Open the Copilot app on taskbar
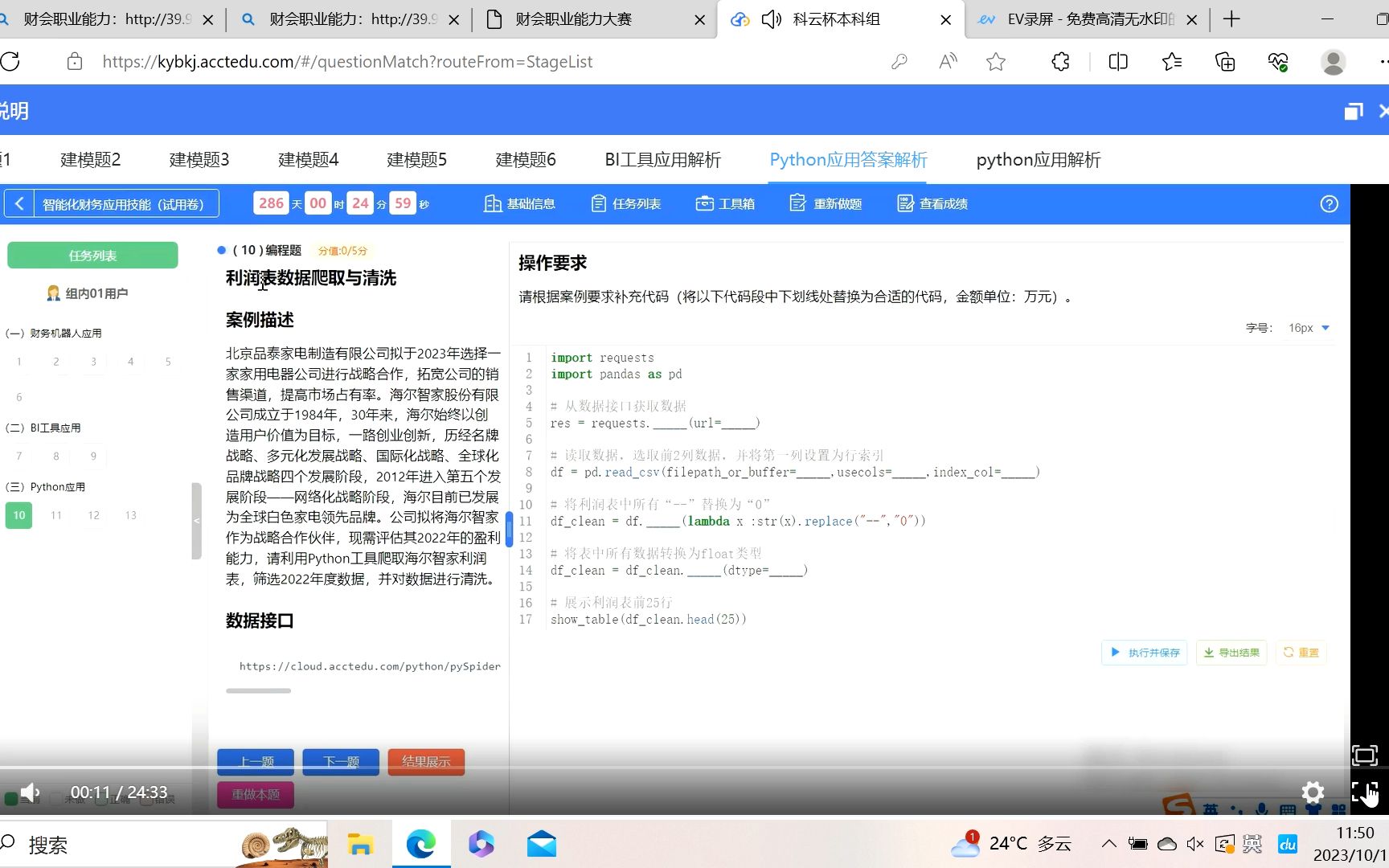Viewport: 1389px width, 868px height. 481,844
